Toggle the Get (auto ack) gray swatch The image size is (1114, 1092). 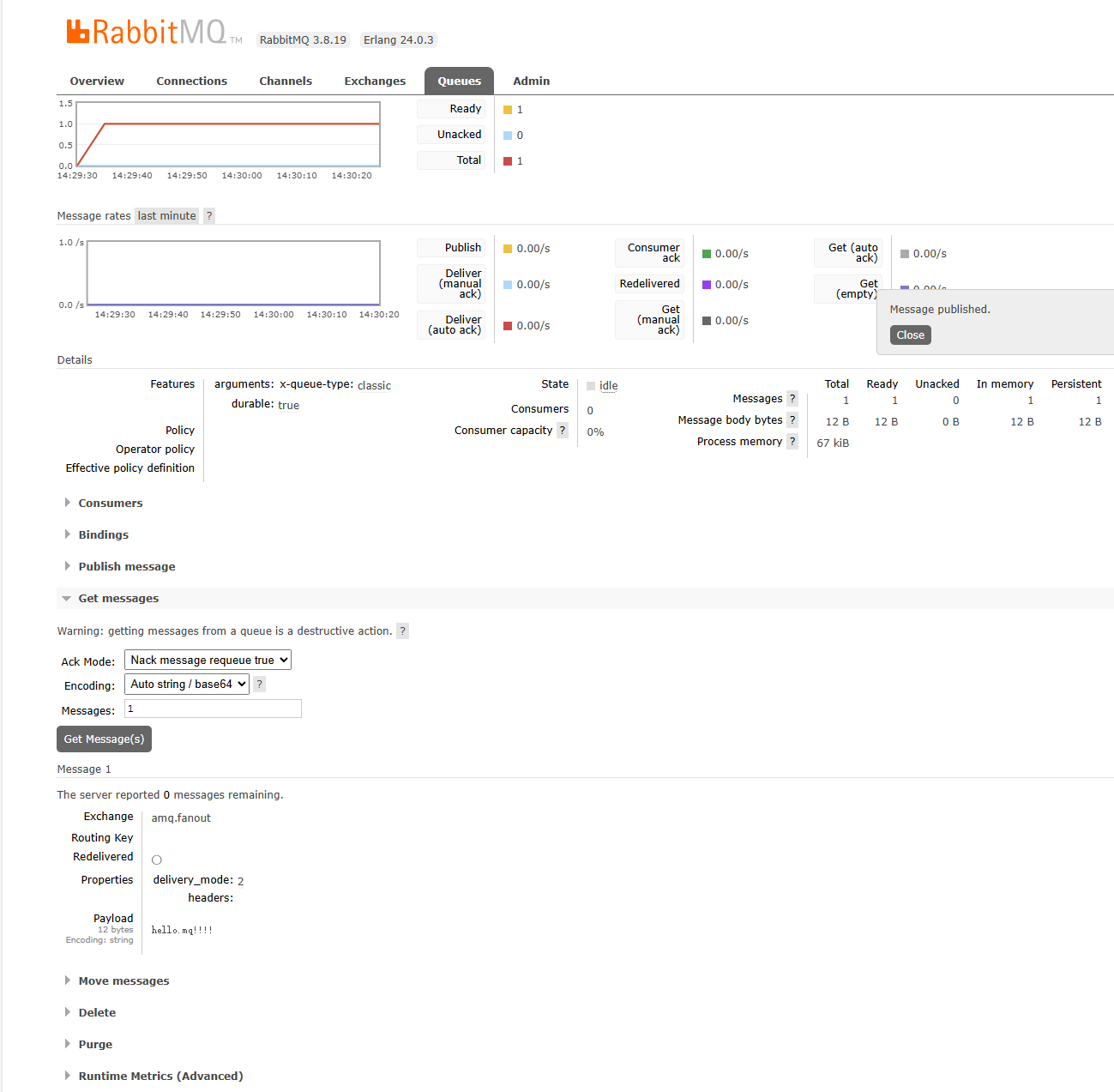[x=905, y=254]
